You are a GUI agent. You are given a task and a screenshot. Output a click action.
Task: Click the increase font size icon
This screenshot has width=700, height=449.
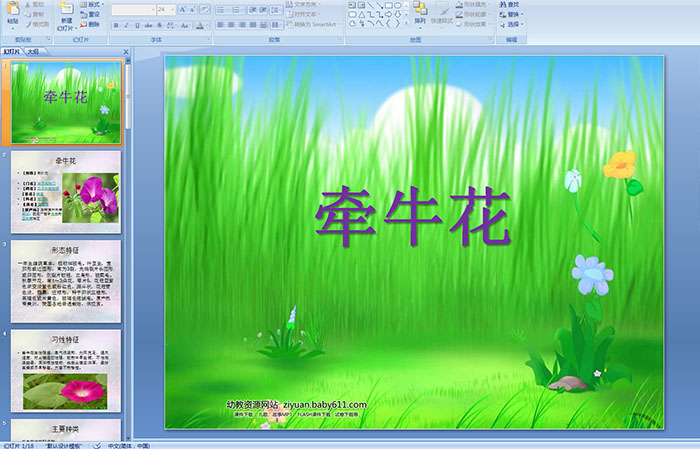(180, 9)
